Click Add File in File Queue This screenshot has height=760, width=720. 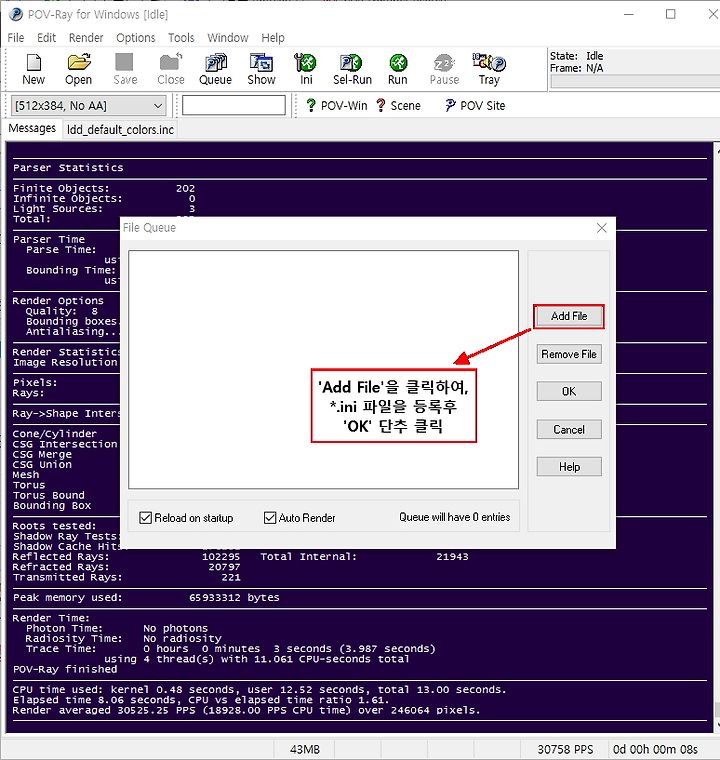click(x=569, y=317)
